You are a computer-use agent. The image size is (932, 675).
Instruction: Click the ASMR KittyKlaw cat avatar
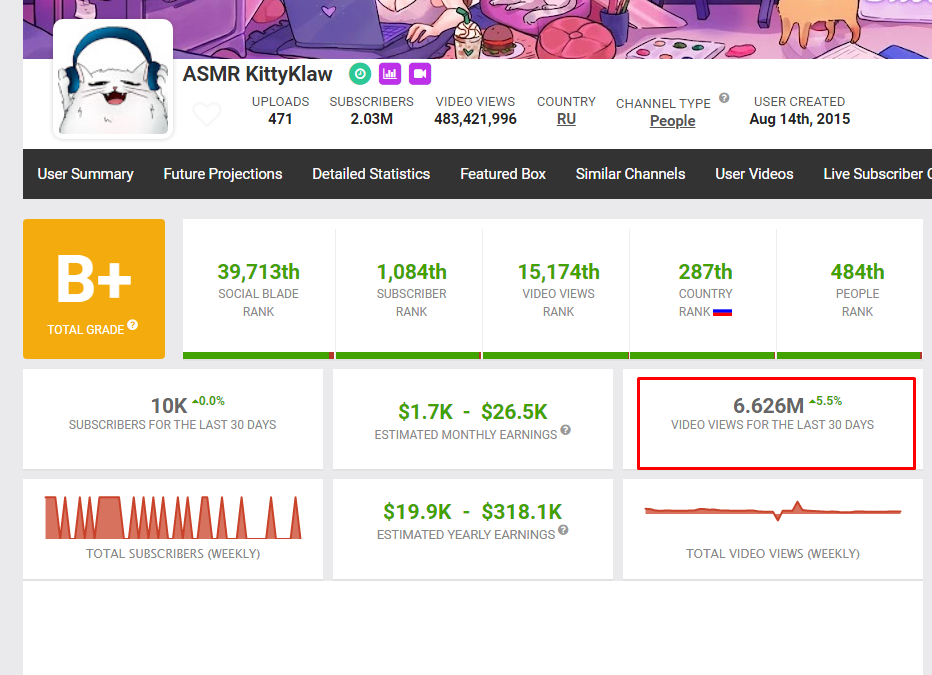pos(113,79)
